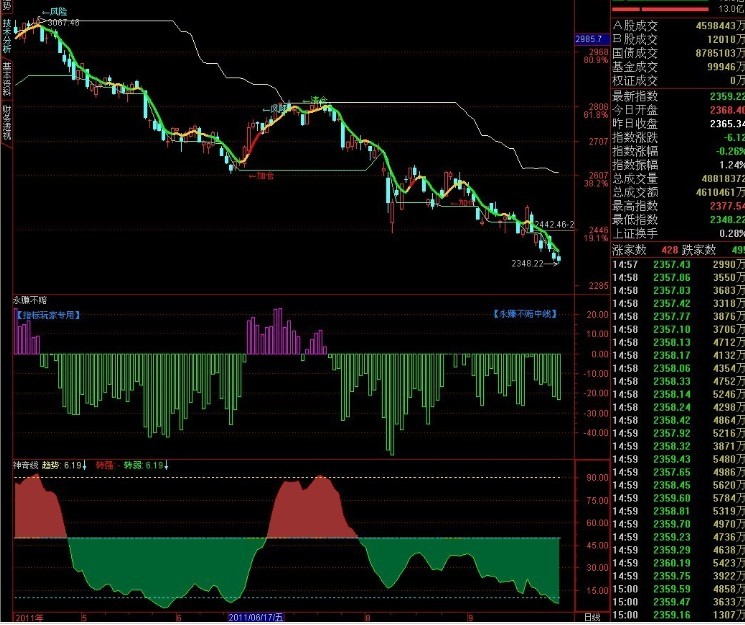The width and height of the screenshot is (745, 625).
Task: Click the 2348.22 low price label
Action: [527, 263]
